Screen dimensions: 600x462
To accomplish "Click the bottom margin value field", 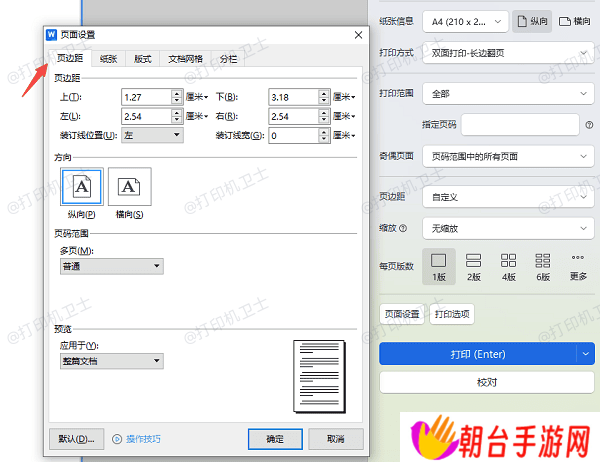I will tap(293, 97).
